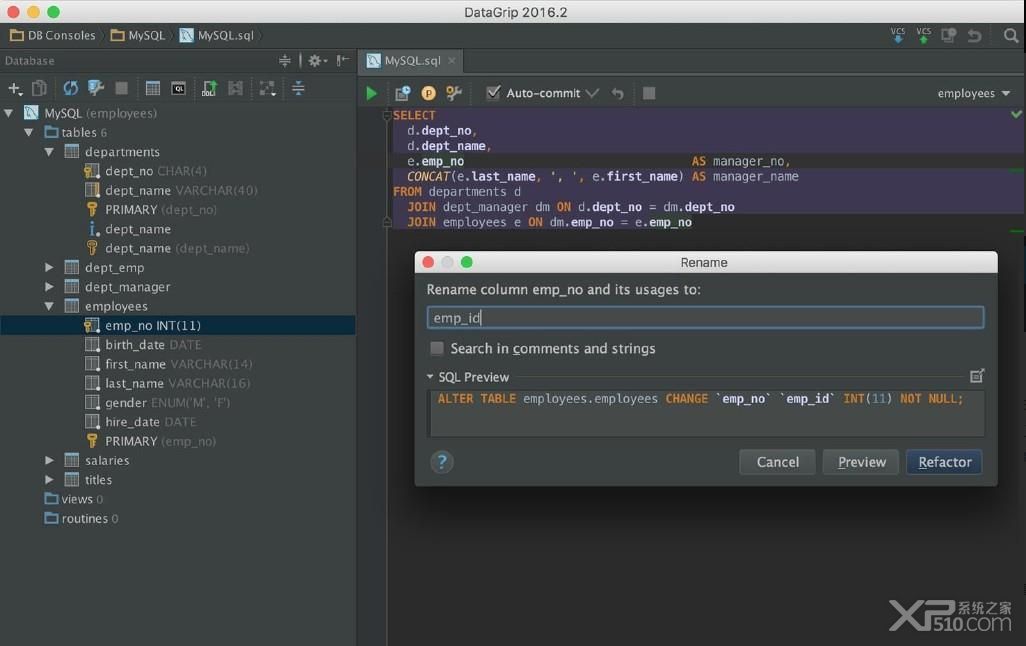Toggle the Auto-commit checkbox
The width and height of the screenshot is (1026, 646).
[493, 93]
